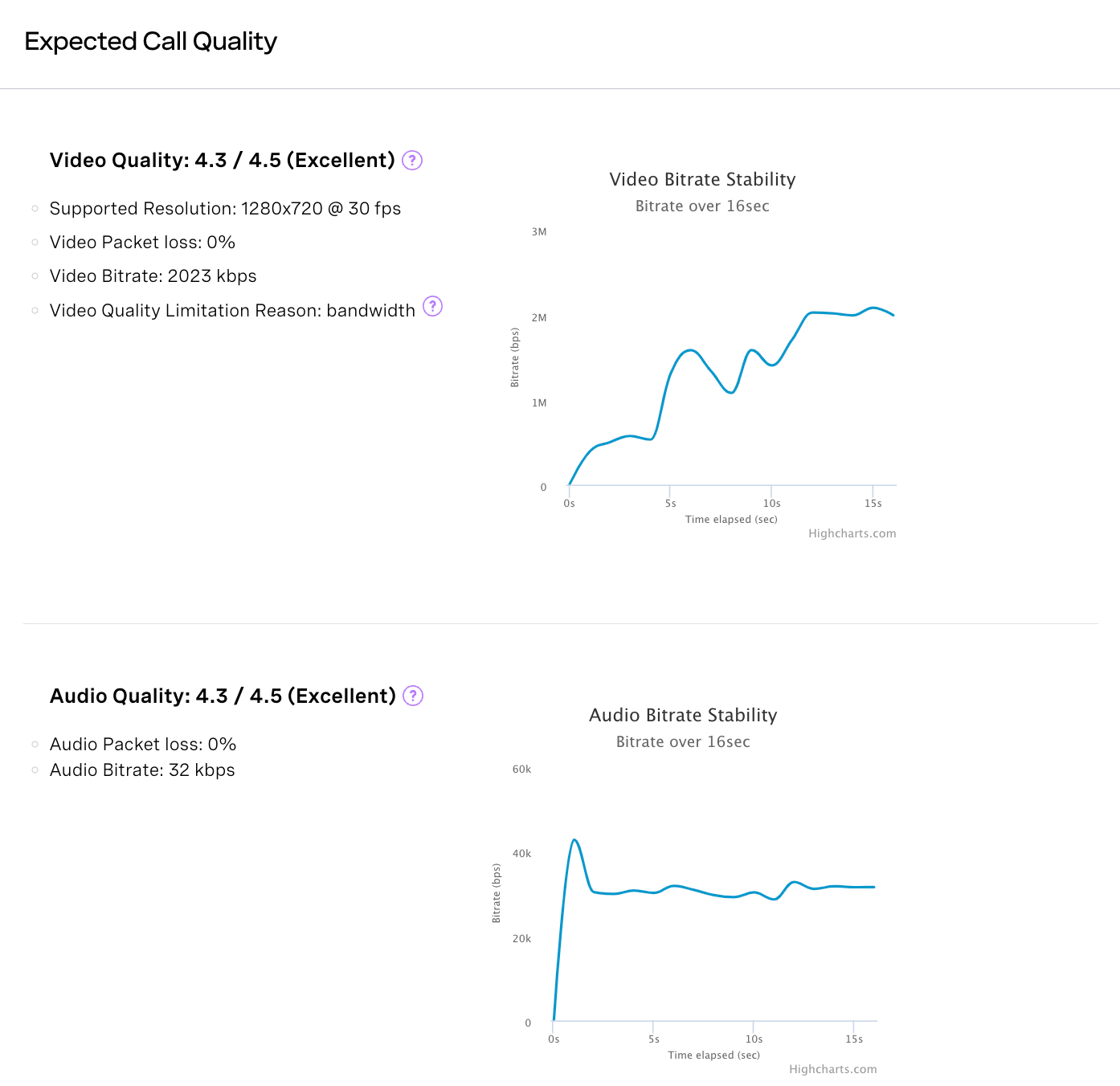Click the Bitrate over 16sec subtitle on video chart

click(x=702, y=206)
